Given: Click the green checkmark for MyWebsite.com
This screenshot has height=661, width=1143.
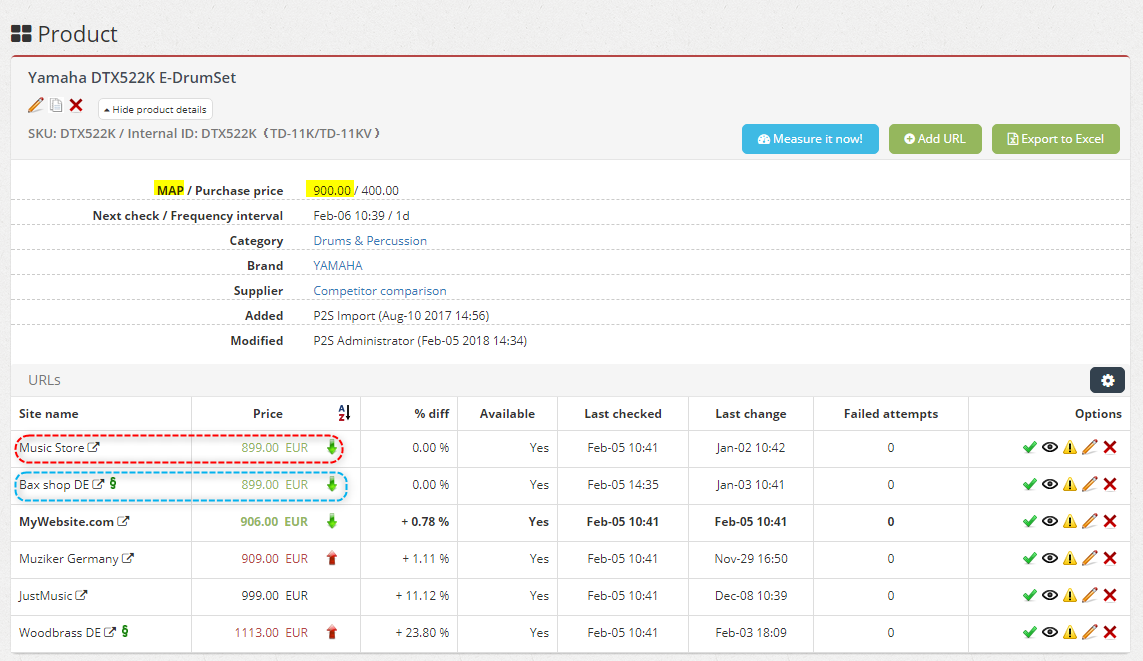Looking at the screenshot, I should pos(1029,522).
